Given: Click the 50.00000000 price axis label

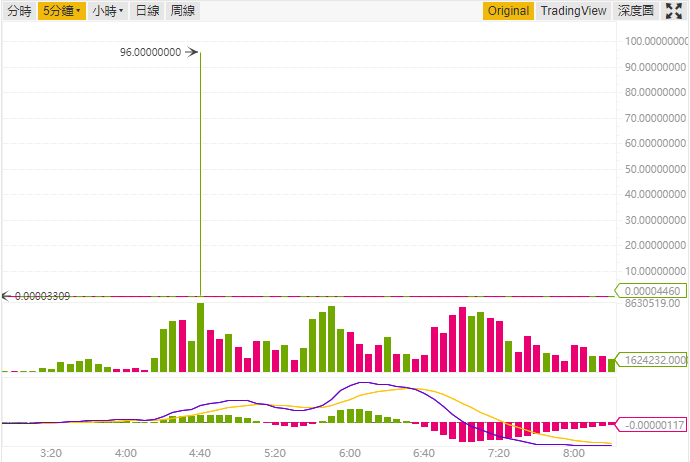Looking at the screenshot, I should coord(655,169).
